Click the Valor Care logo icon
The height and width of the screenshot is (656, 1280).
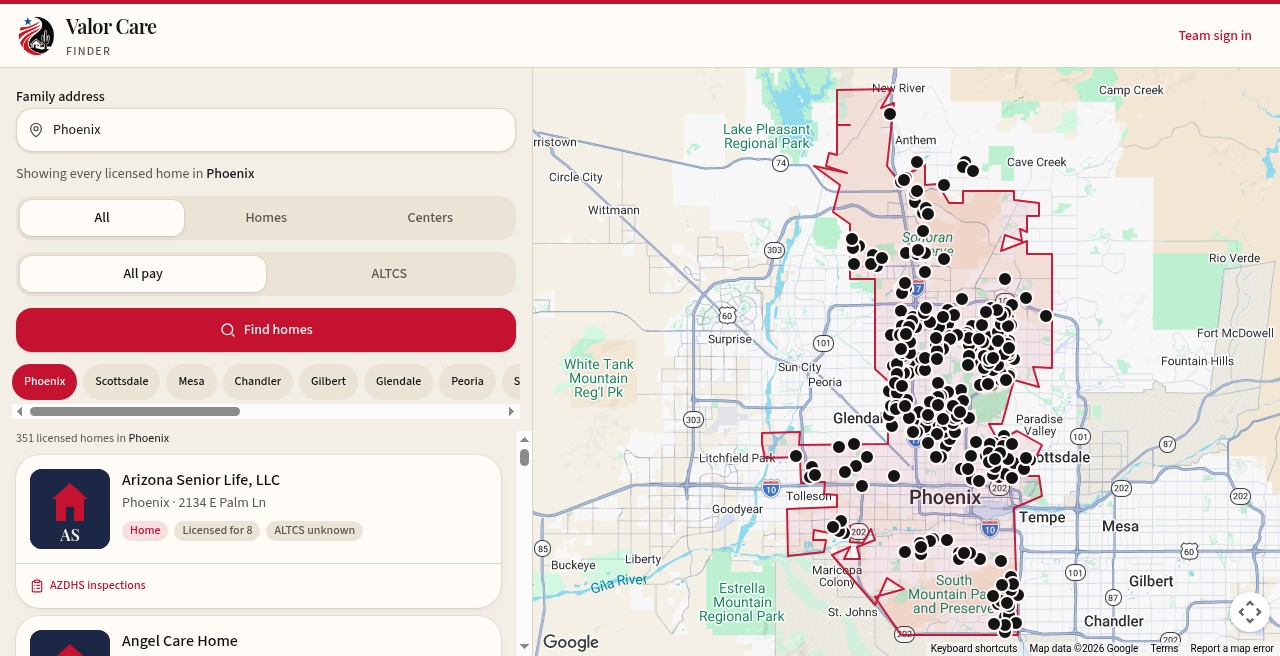click(x=36, y=35)
